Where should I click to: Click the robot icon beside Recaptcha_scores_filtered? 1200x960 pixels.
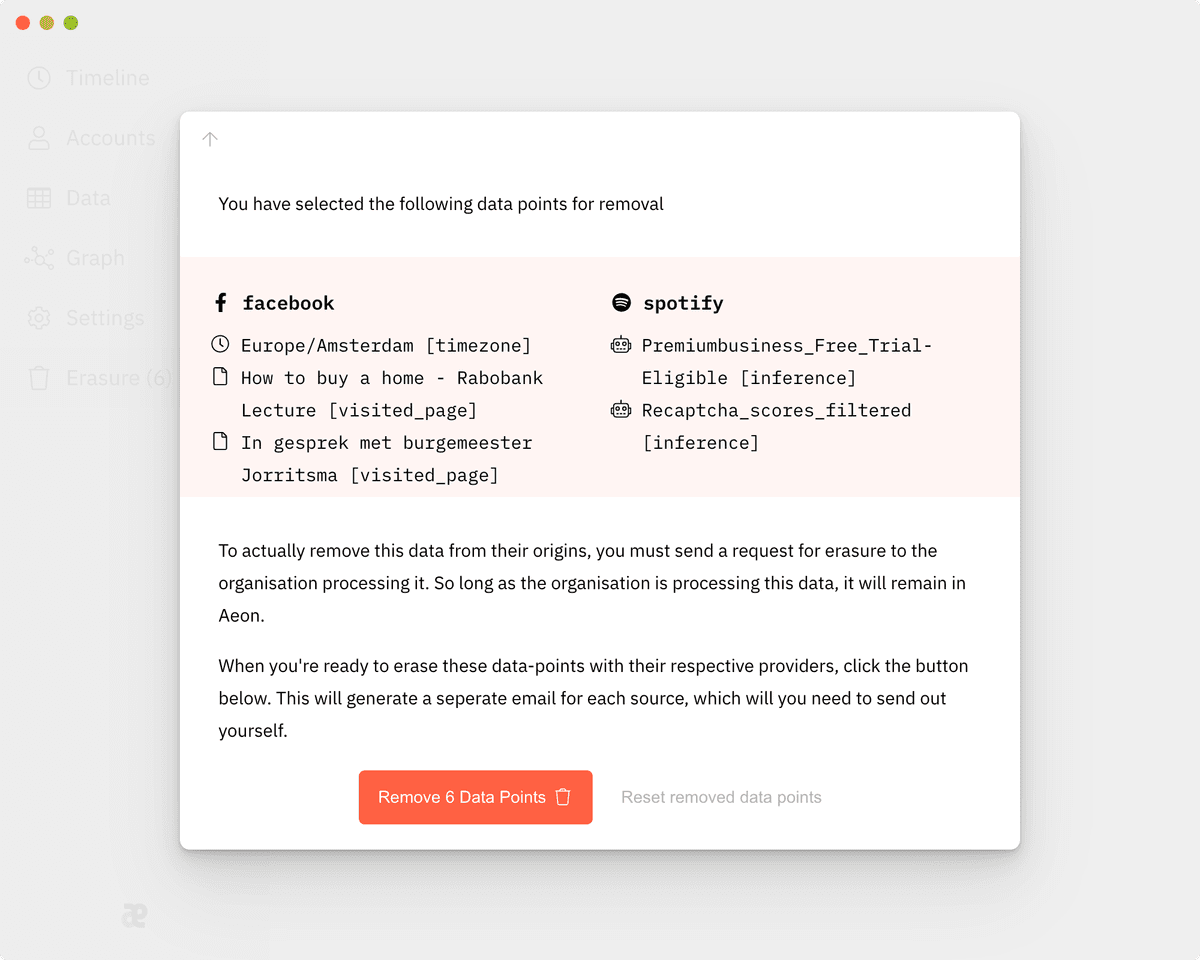coord(621,410)
